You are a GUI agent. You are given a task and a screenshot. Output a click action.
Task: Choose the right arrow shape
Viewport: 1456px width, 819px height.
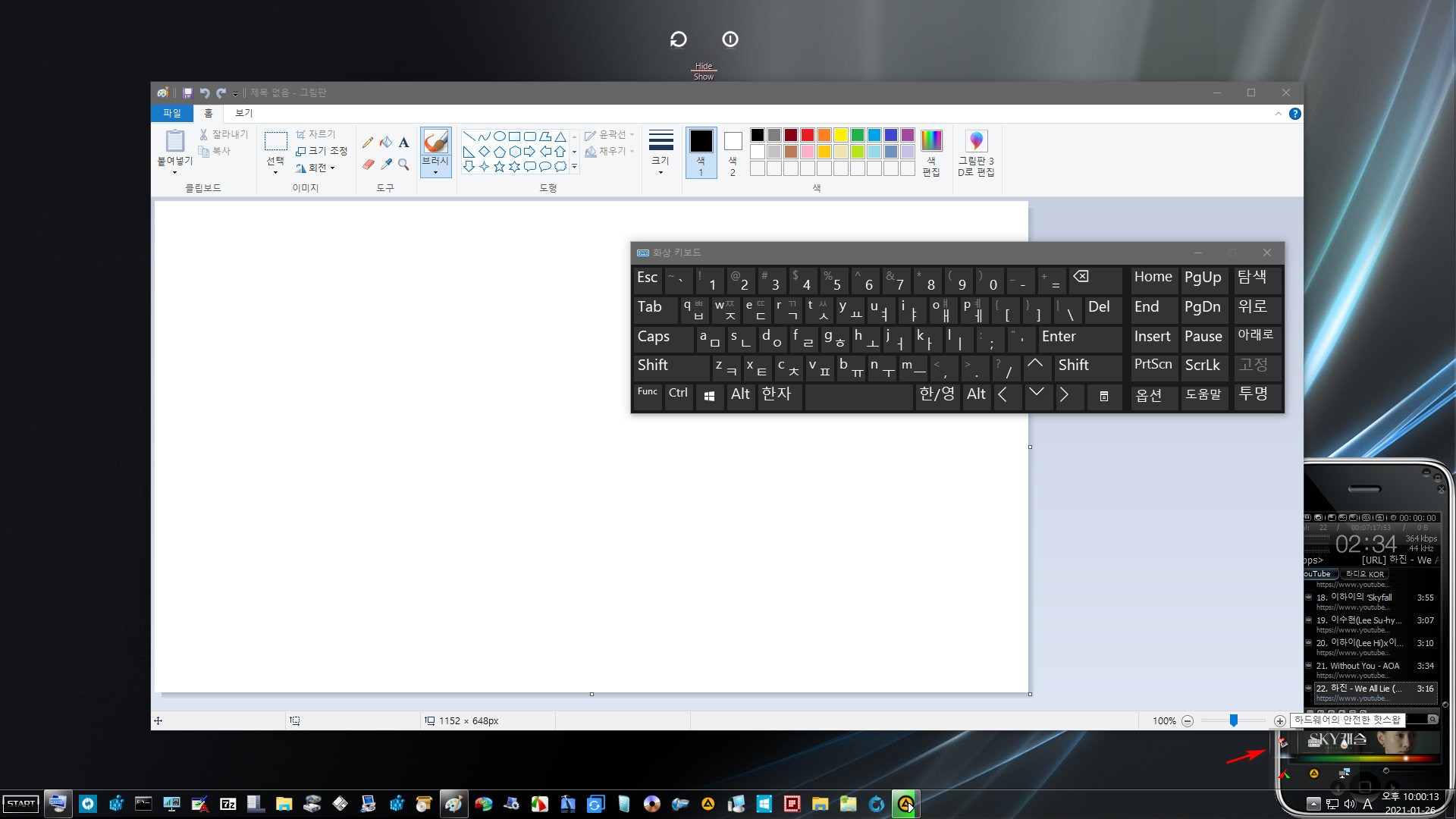click(529, 152)
